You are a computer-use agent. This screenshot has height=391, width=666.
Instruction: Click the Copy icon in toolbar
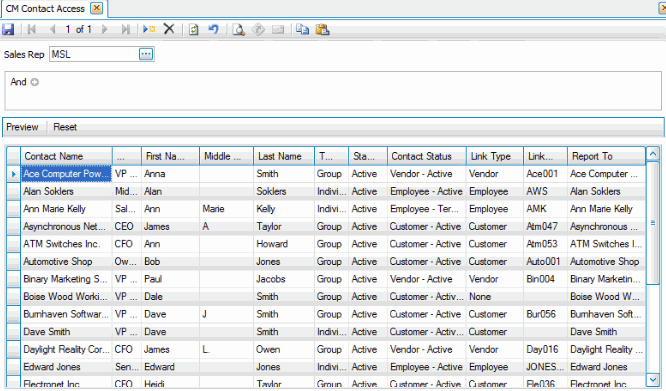click(x=302, y=29)
